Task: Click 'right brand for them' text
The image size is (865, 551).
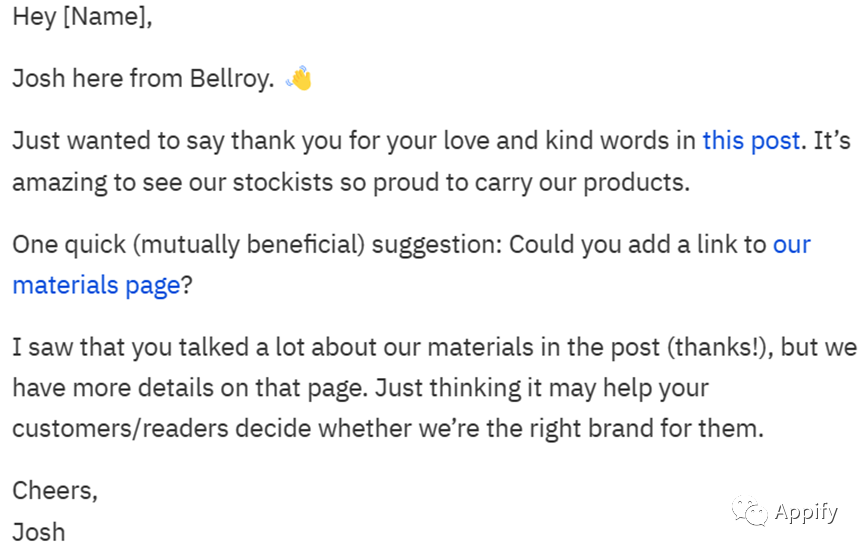Action: click(646, 429)
